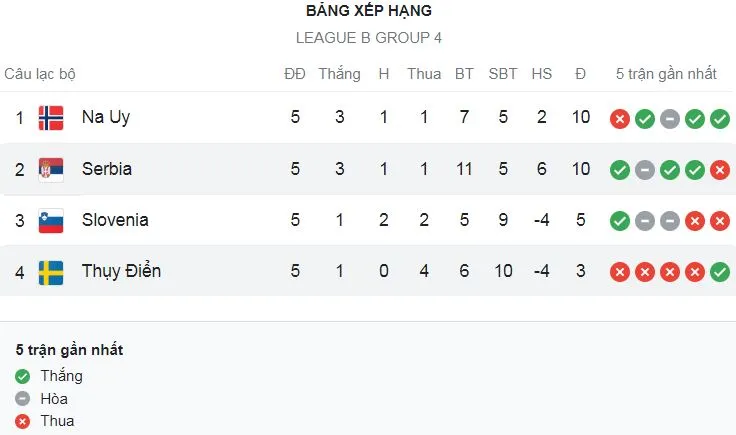Open the Na Uy team link
The width and height of the screenshot is (736, 435).
click(x=106, y=118)
